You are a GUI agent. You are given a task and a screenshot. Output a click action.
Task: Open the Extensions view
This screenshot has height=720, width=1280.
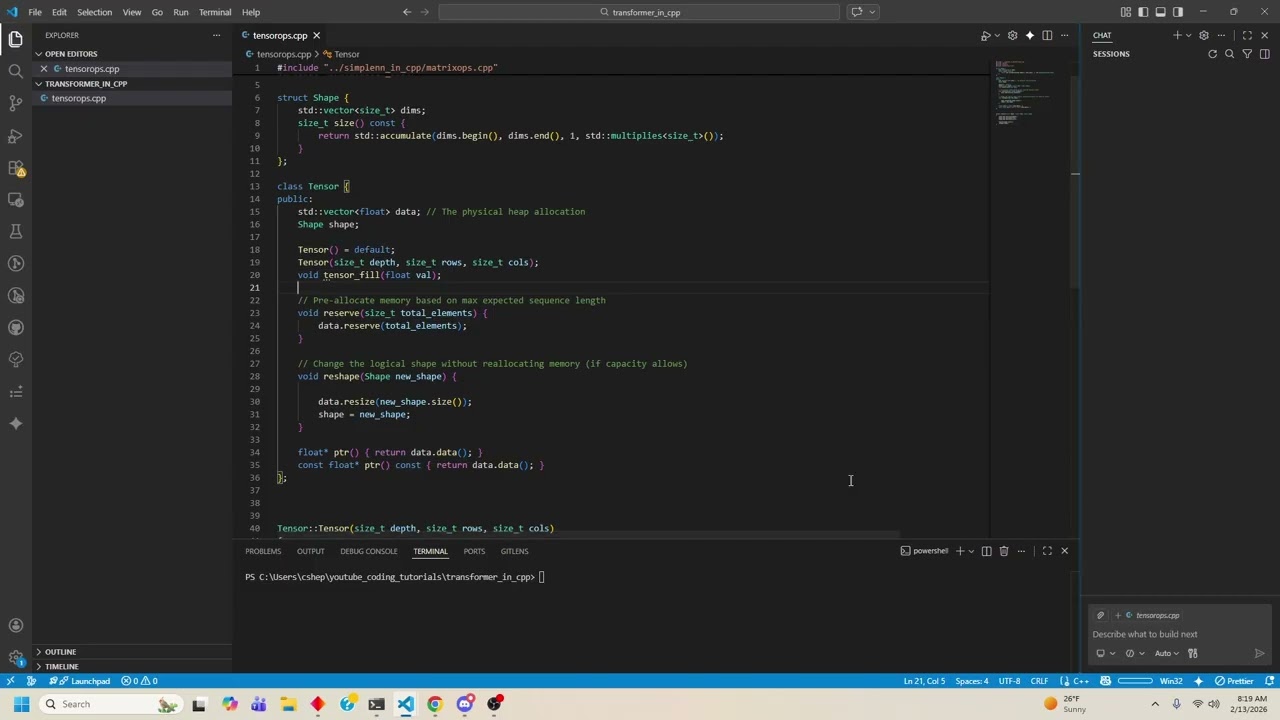(15, 168)
